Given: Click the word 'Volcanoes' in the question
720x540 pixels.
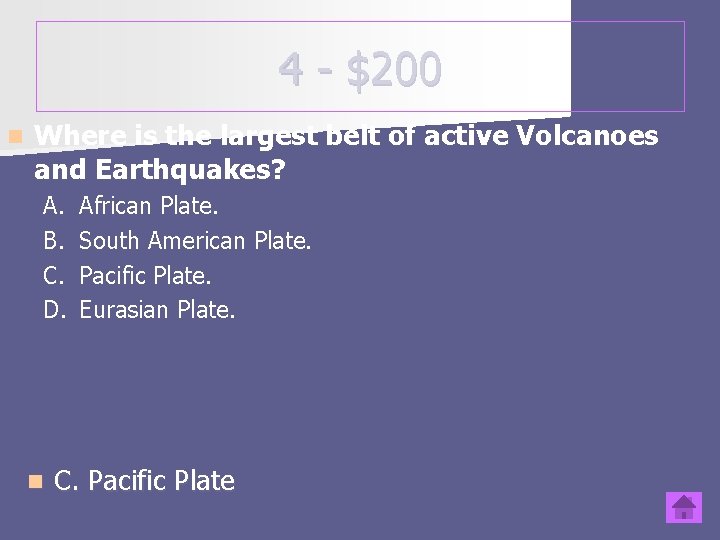Looking at the screenshot, I should (x=587, y=135).
